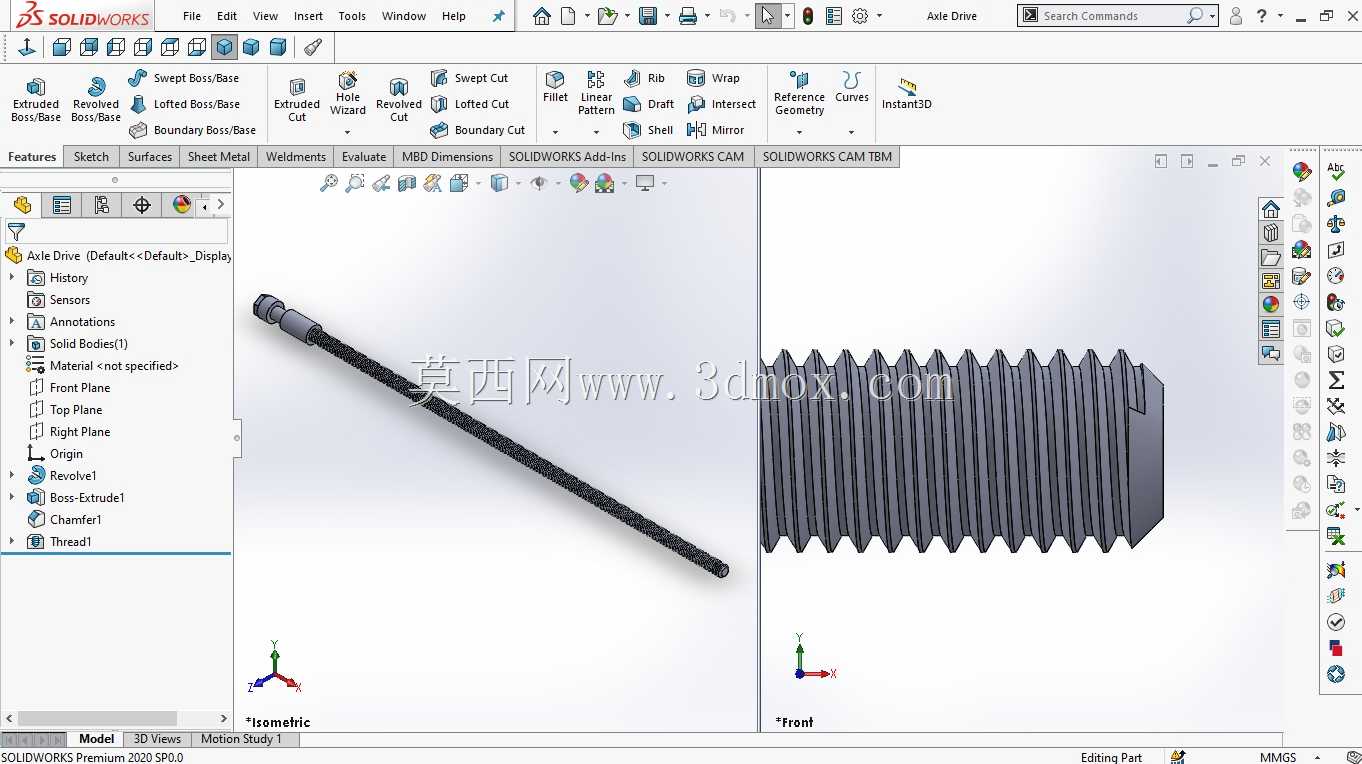Click the Edit Appearance color ball
1362x764 pixels.
579,183
